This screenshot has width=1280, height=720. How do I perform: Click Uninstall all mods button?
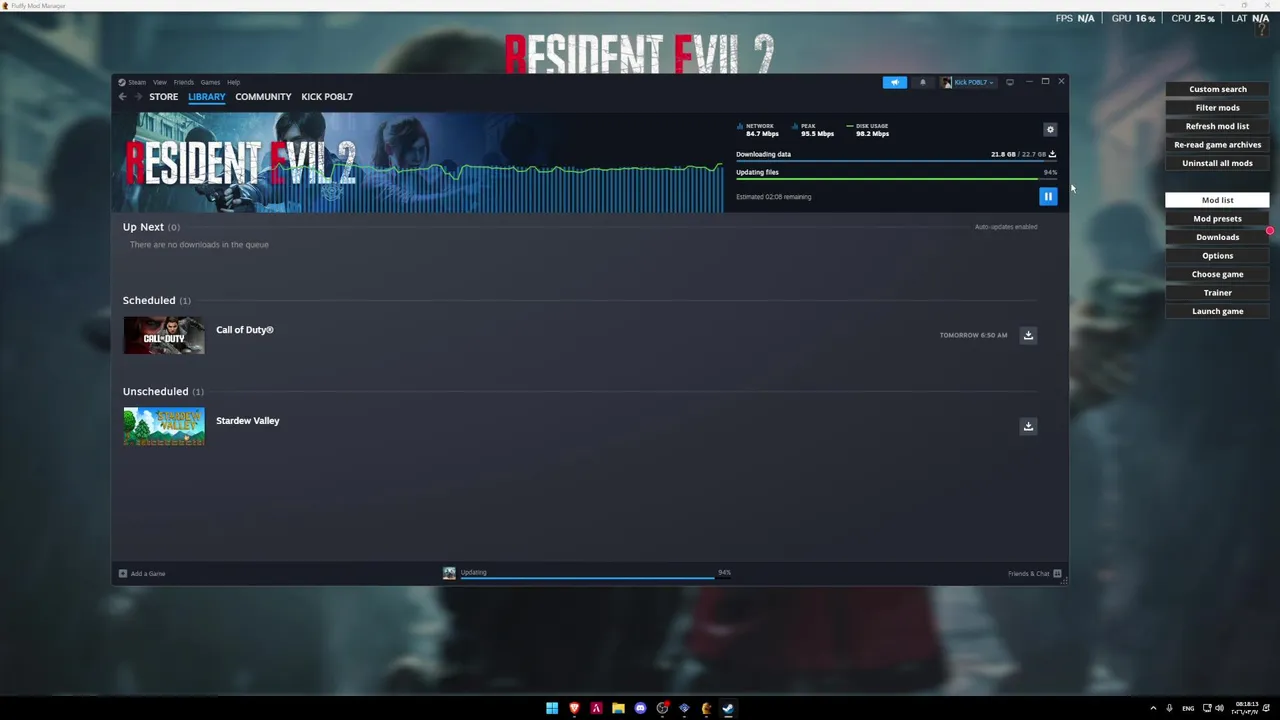click(1217, 163)
